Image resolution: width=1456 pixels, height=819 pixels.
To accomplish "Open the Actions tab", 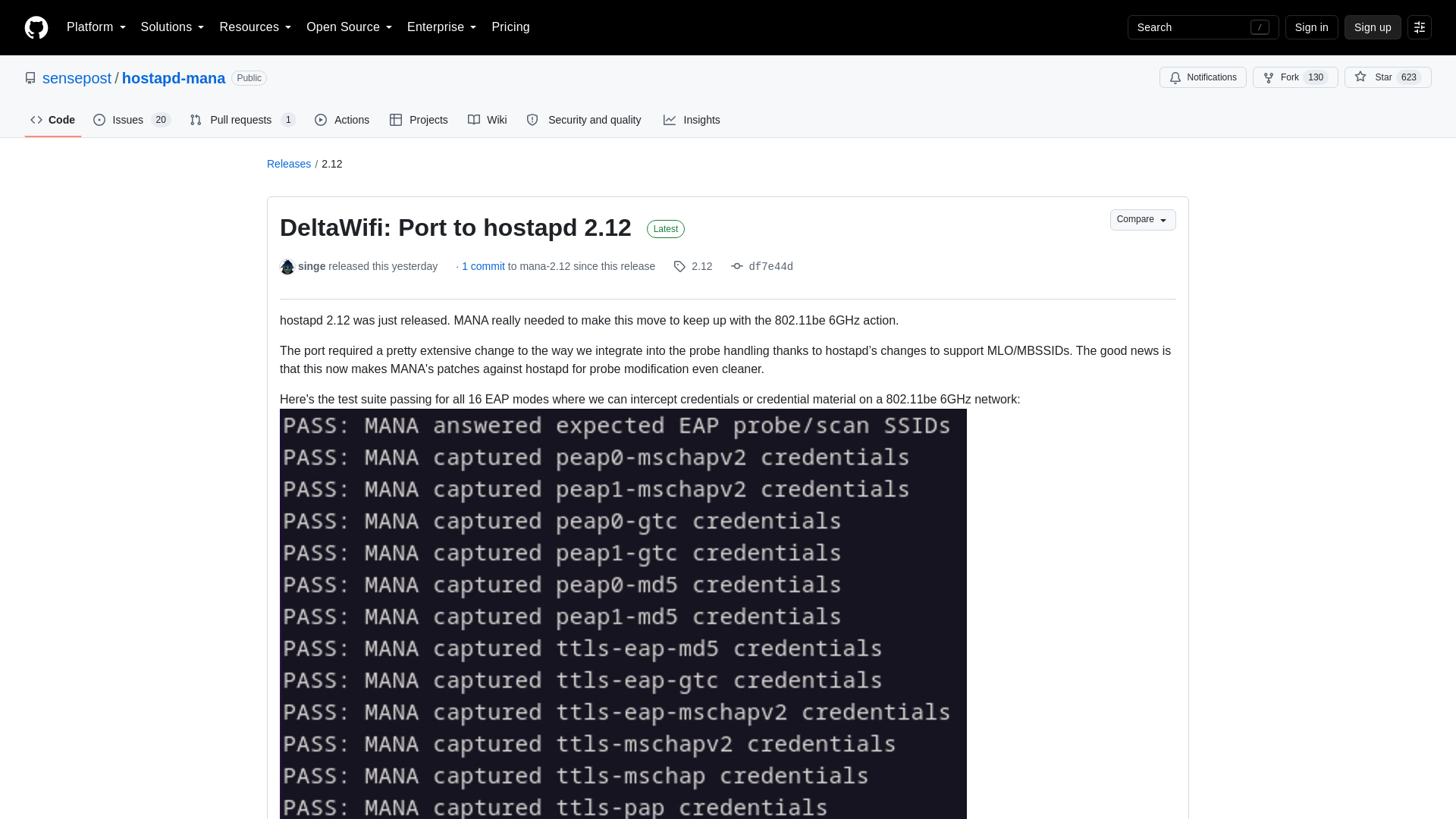I will [x=342, y=120].
